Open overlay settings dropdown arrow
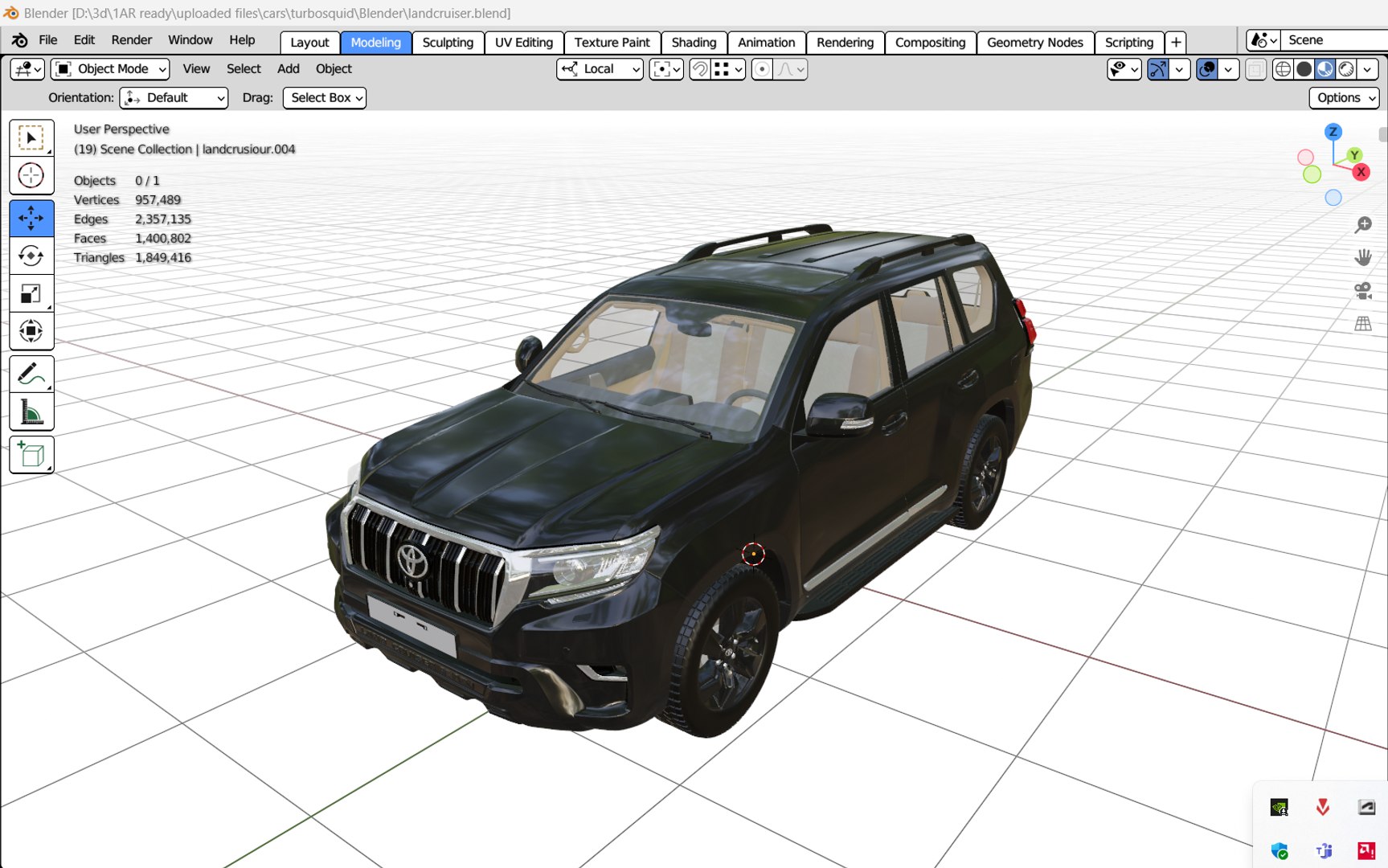This screenshot has height=868, width=1388. 1228,69
